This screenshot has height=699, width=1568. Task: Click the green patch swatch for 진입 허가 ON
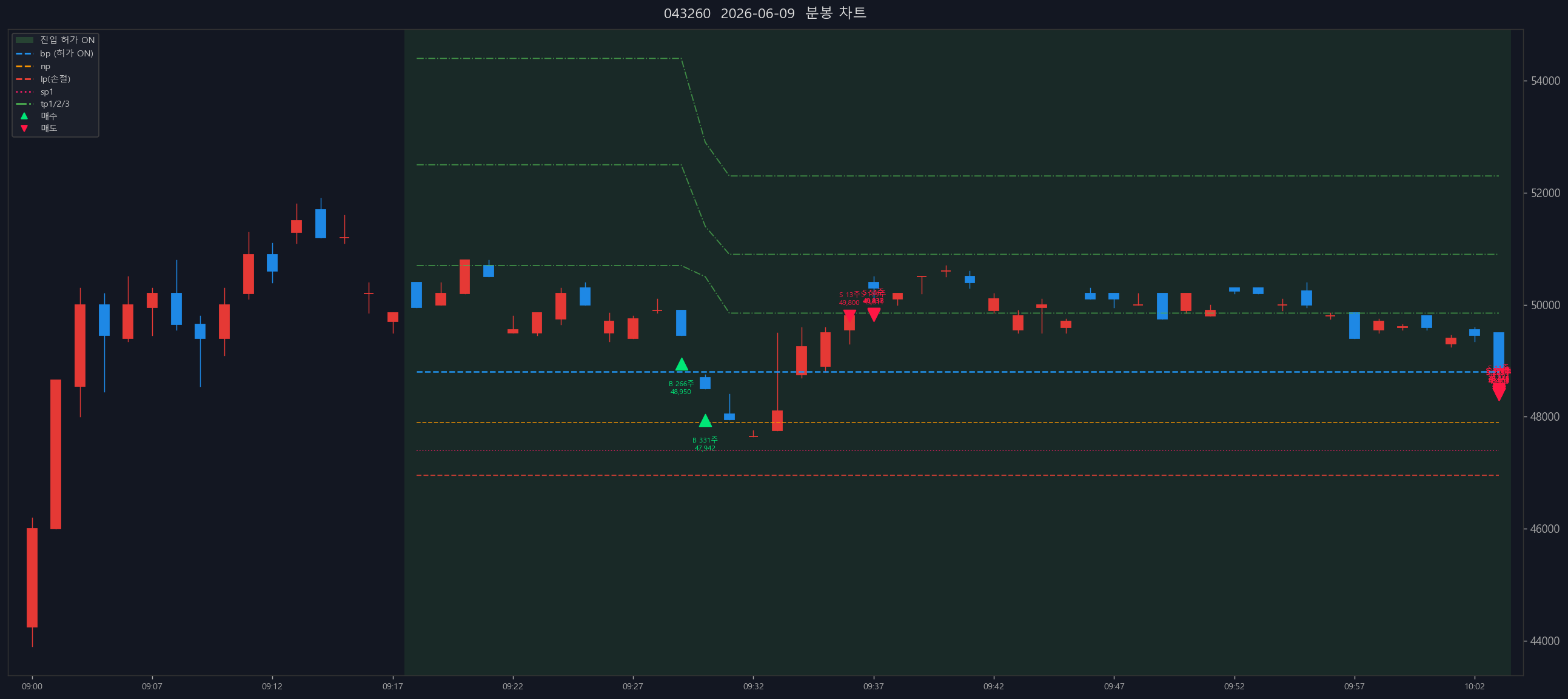click(24, 40)
